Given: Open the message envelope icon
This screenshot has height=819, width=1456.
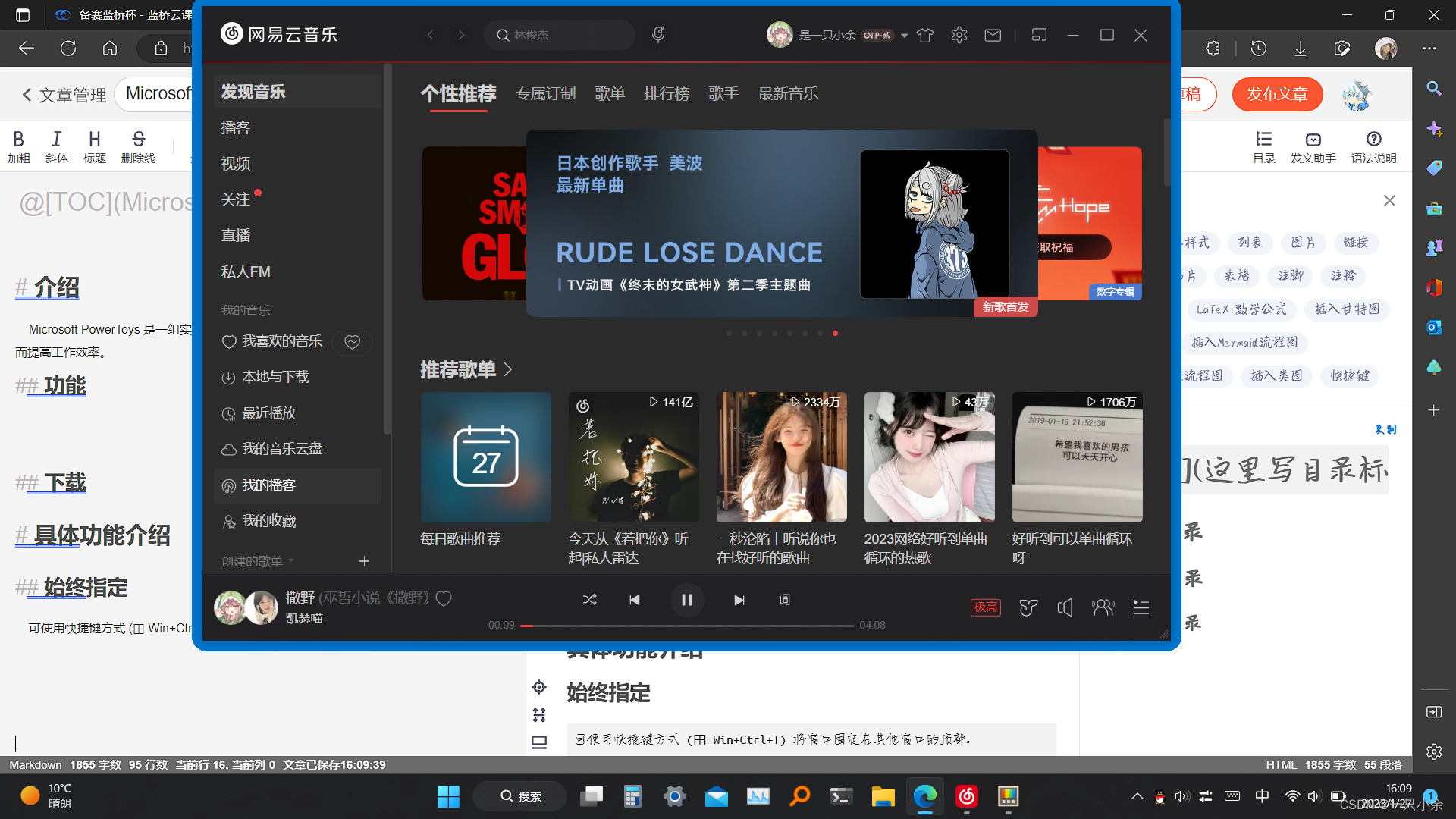Looking at the screenshot, I should tap(993, 35).
